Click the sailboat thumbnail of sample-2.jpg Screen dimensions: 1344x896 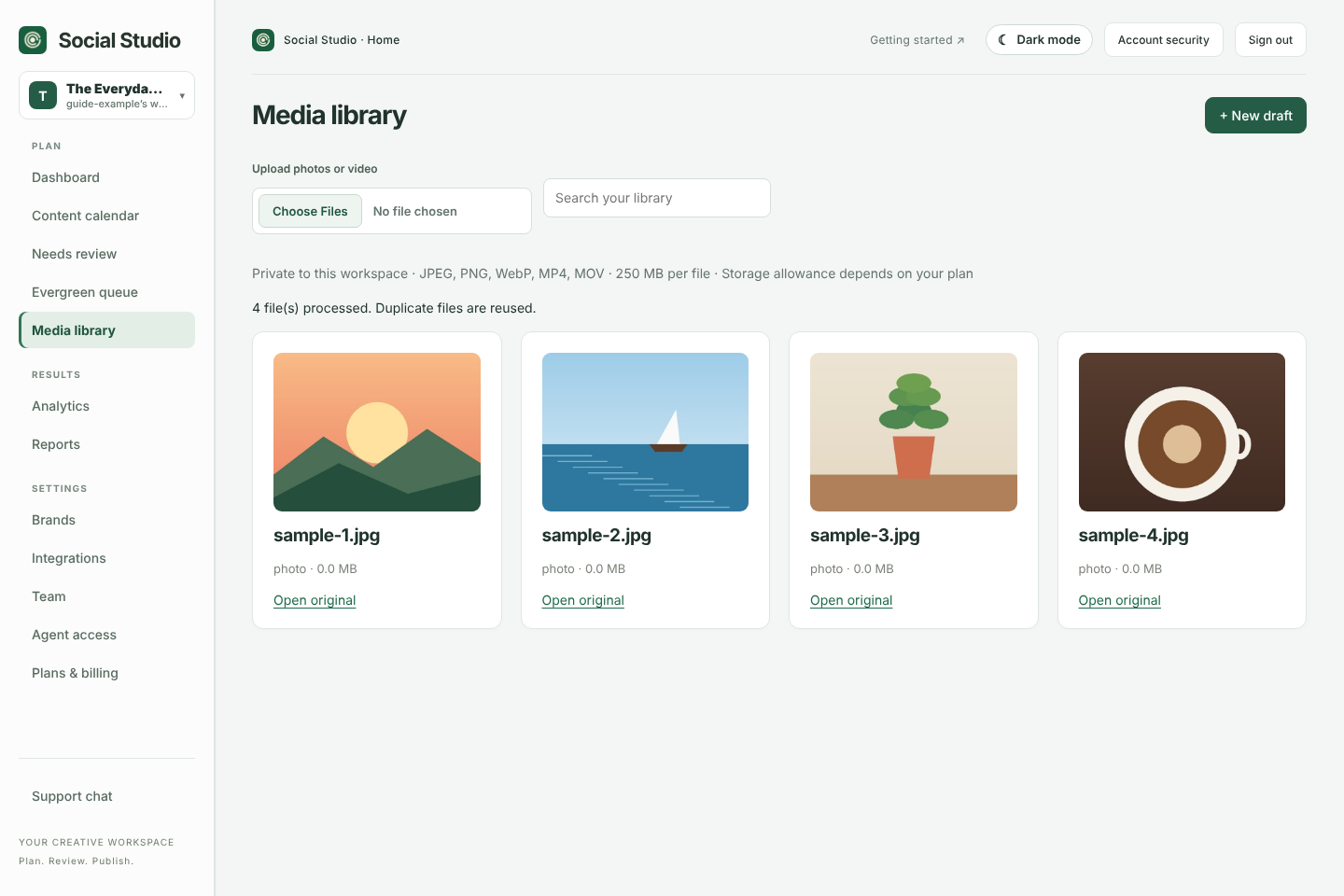click(x=645, y=432)
